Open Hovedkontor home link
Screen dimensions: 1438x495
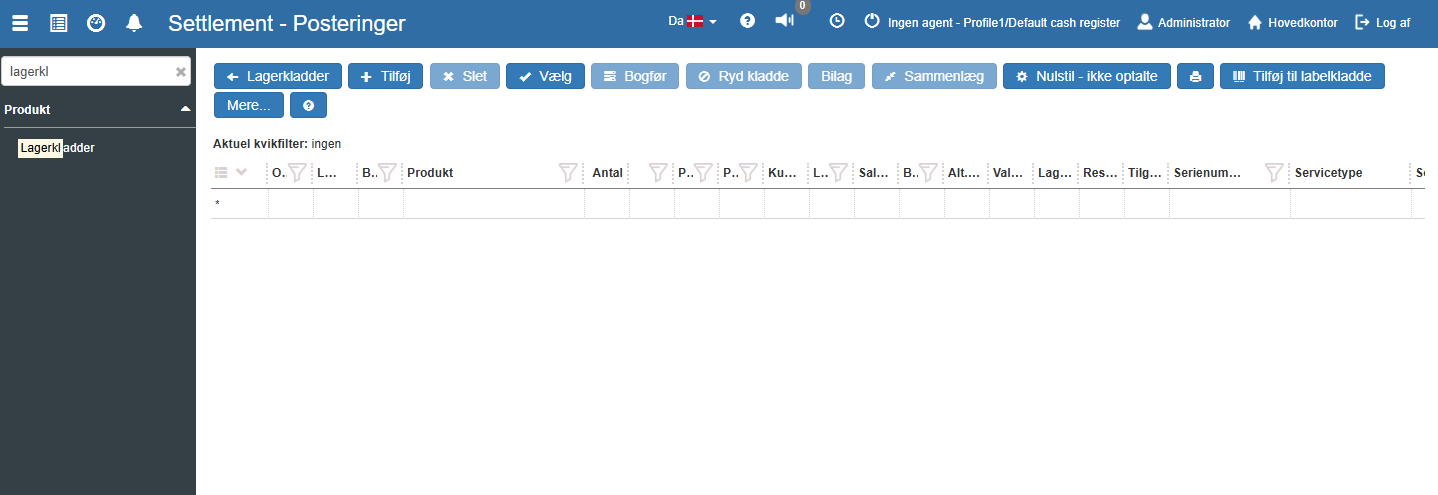(1292, 22)
